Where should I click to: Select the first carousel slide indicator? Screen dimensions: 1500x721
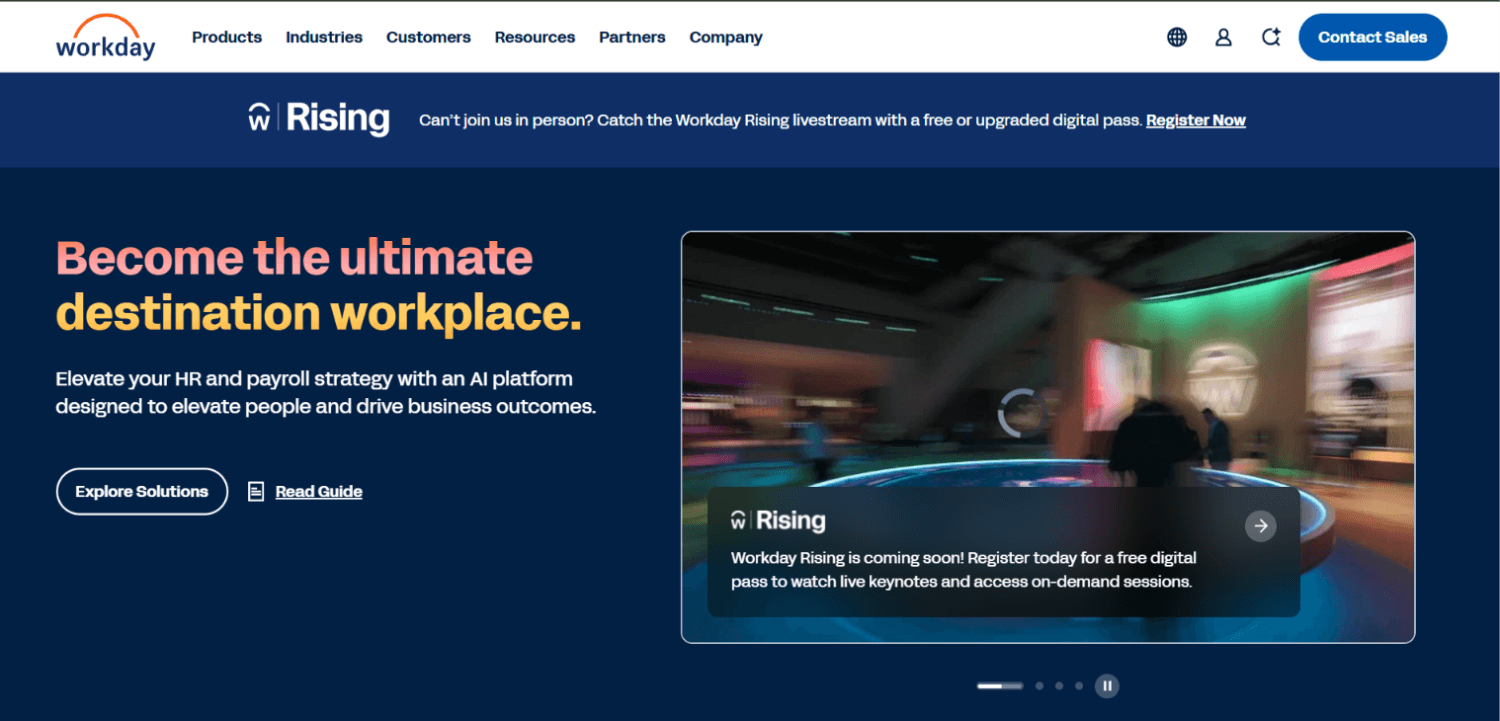coord(1000,686)
